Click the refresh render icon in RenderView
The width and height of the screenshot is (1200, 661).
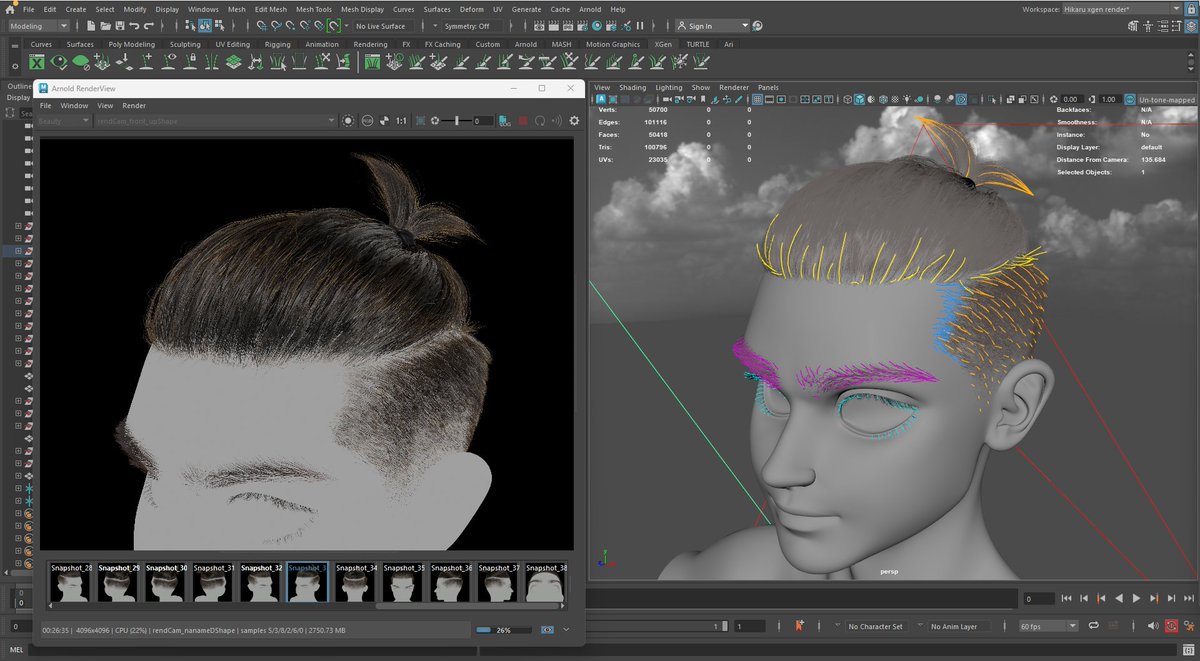click(540, 121)
